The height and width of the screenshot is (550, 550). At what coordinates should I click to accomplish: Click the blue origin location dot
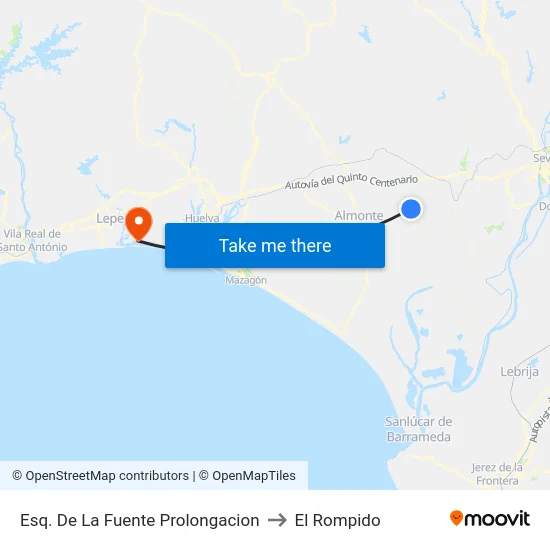(411, 209)
